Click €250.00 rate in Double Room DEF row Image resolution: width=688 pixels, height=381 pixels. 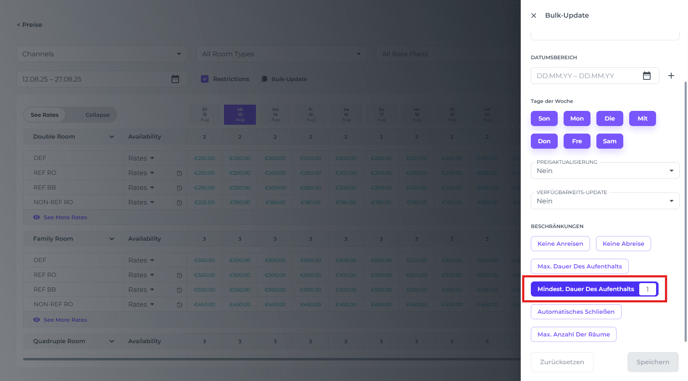(x=204, y=158)
